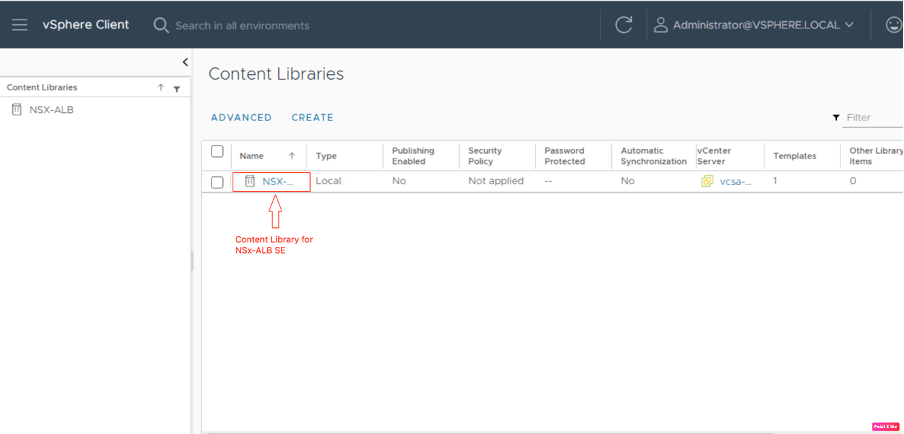Screen dimensions: 904x434
Task: Check the NSX library row checkbox
Action: pos(217,182)
